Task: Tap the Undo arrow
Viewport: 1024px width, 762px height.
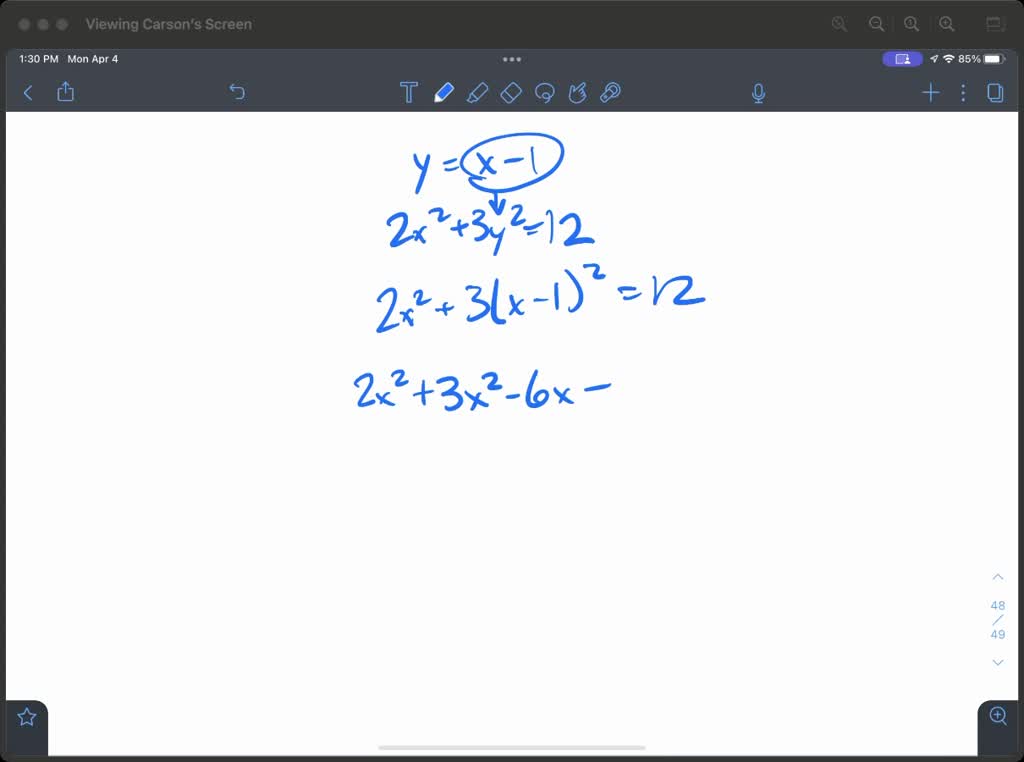Action: 237,92
